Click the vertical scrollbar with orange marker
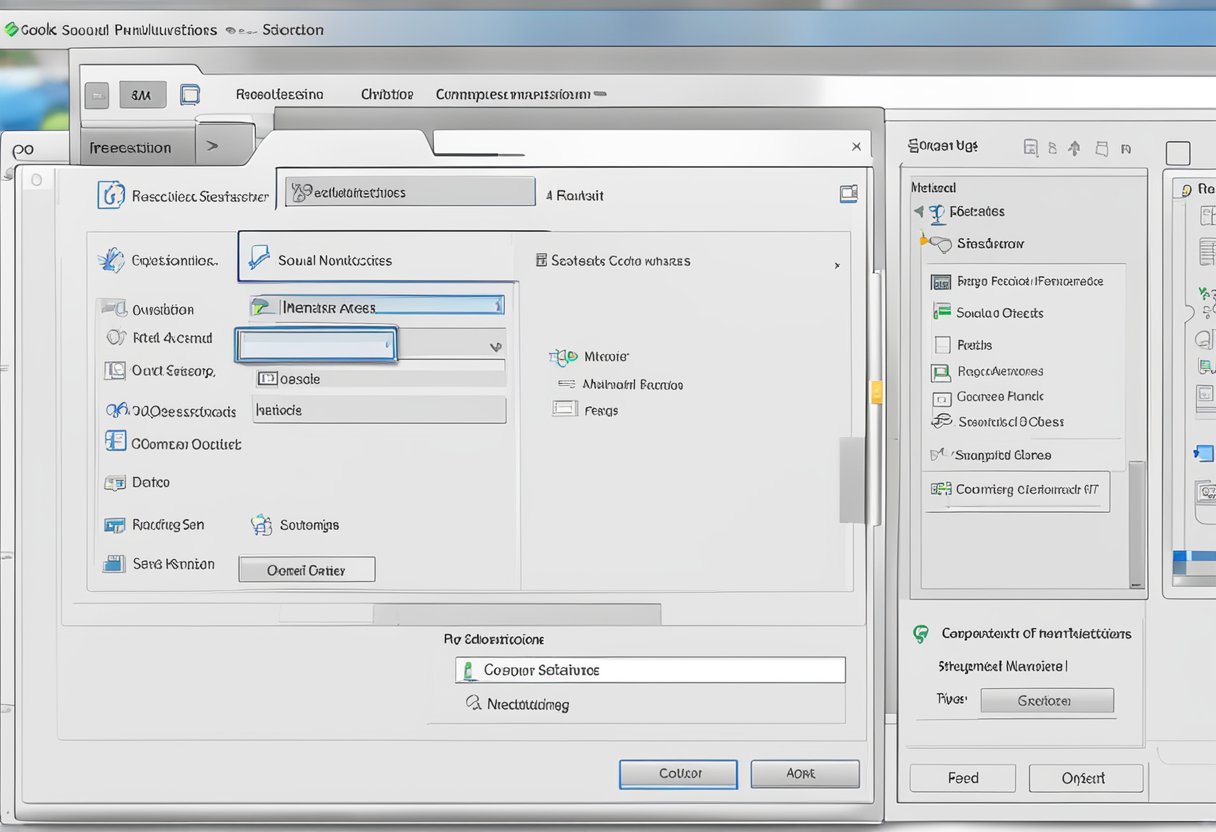The height and width of the screenshot is (832, 1216). 876,392
